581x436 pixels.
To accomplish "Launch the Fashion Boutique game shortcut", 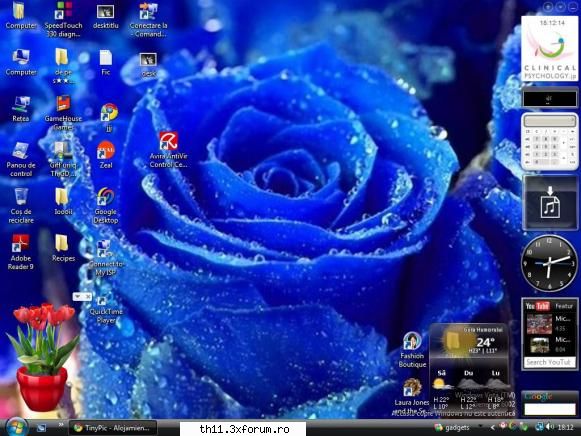I will (x=412, y=350).
